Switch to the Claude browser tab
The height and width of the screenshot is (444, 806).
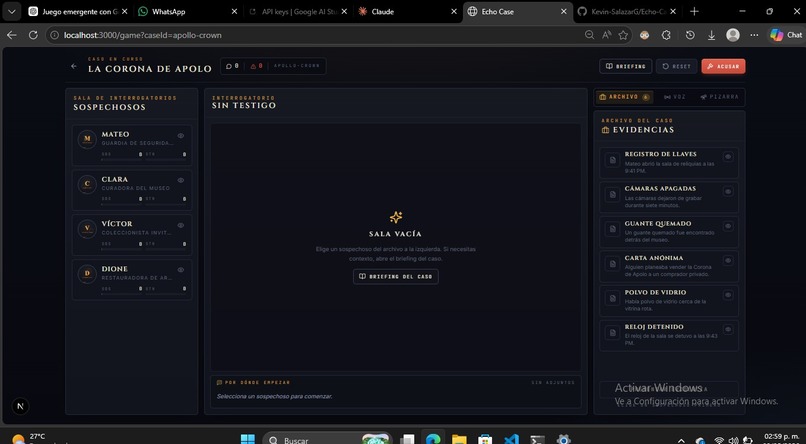(406, 11)
